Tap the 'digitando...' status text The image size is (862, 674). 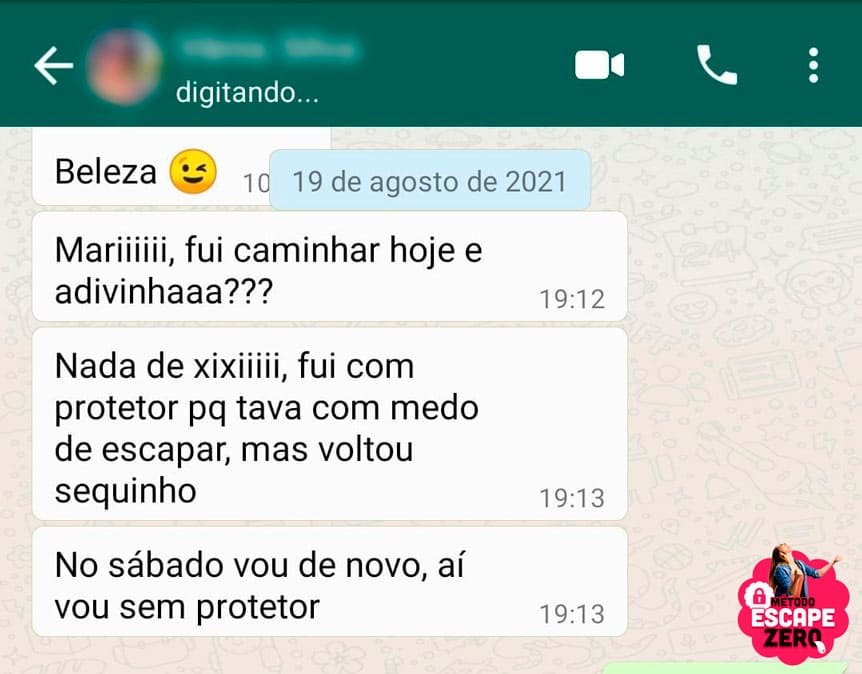tap(247, 92)
